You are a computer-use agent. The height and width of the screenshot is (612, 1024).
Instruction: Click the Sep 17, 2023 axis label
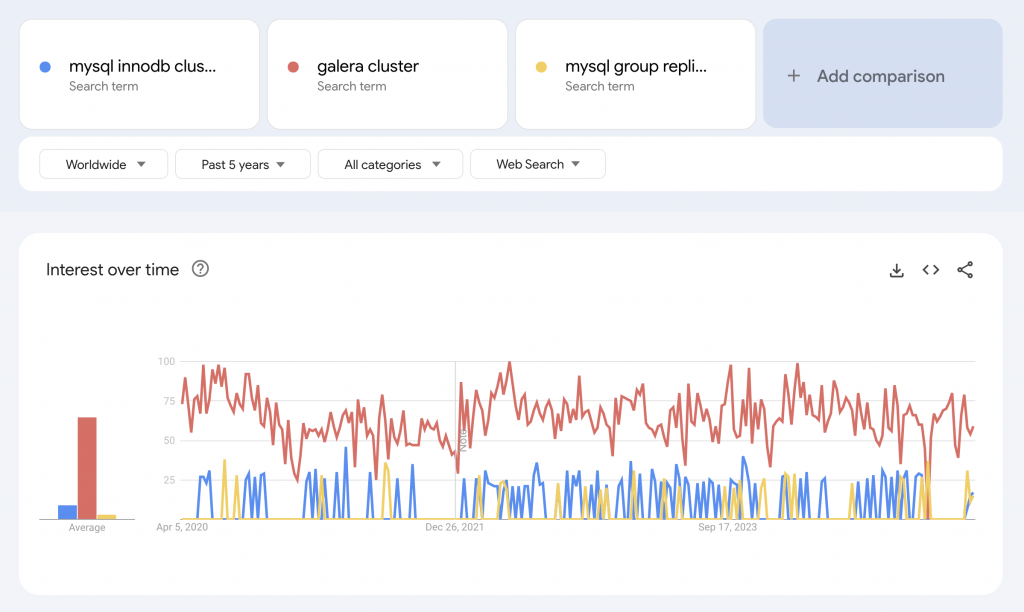point(728,527)
